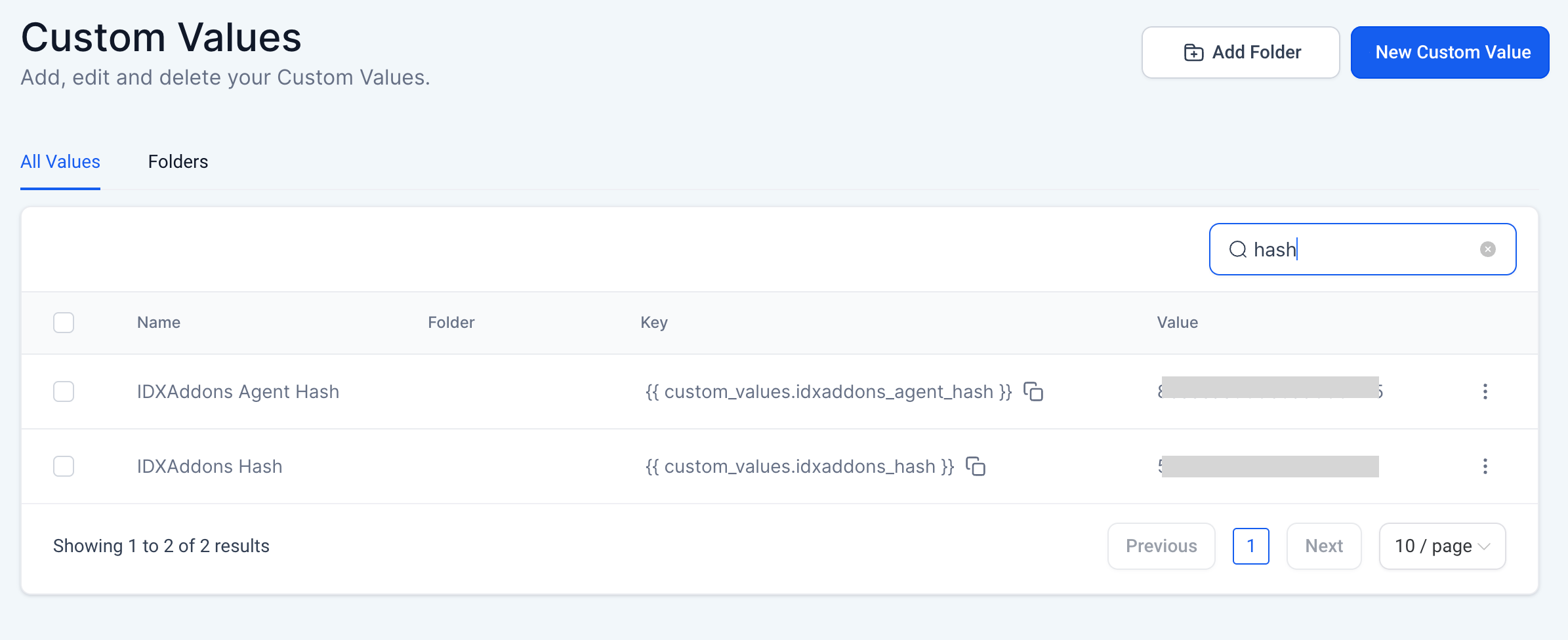Switch to the Folders tab
The image size is (1568, 640).
(x=178, y=162)
